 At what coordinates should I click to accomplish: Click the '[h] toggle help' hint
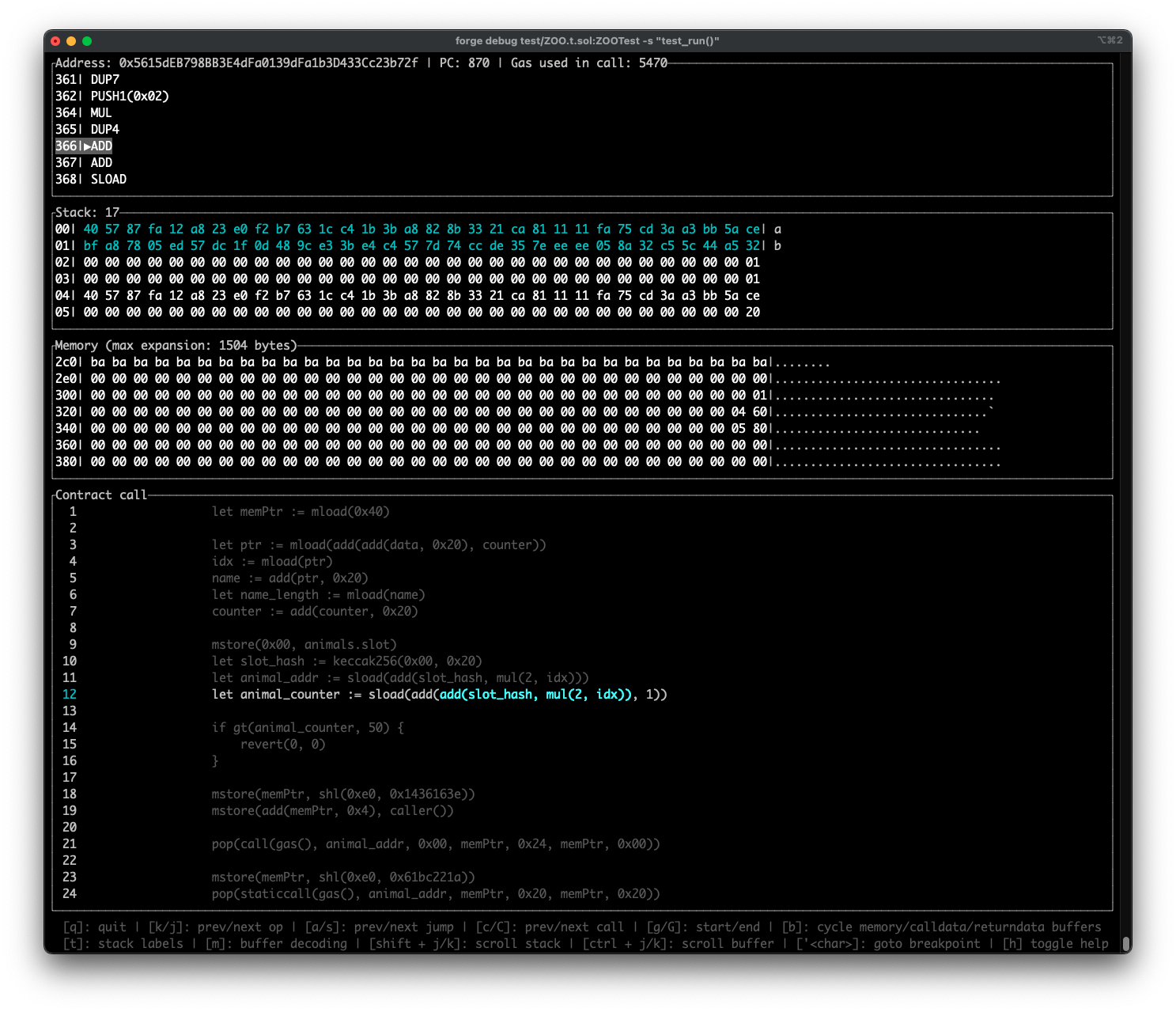tap(1055, 944)
